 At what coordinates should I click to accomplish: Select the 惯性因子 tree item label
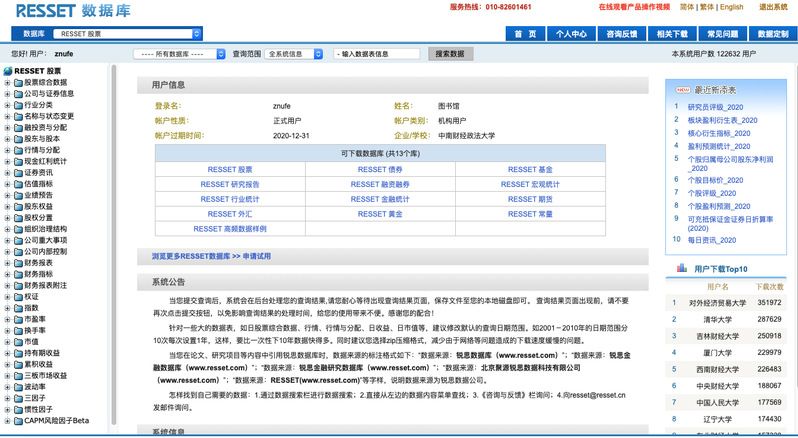(x=38, y=410)
